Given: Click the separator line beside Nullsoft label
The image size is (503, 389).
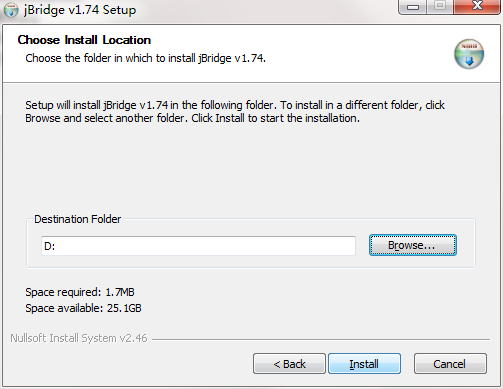Looking at the screenshot, I should 321,340.
